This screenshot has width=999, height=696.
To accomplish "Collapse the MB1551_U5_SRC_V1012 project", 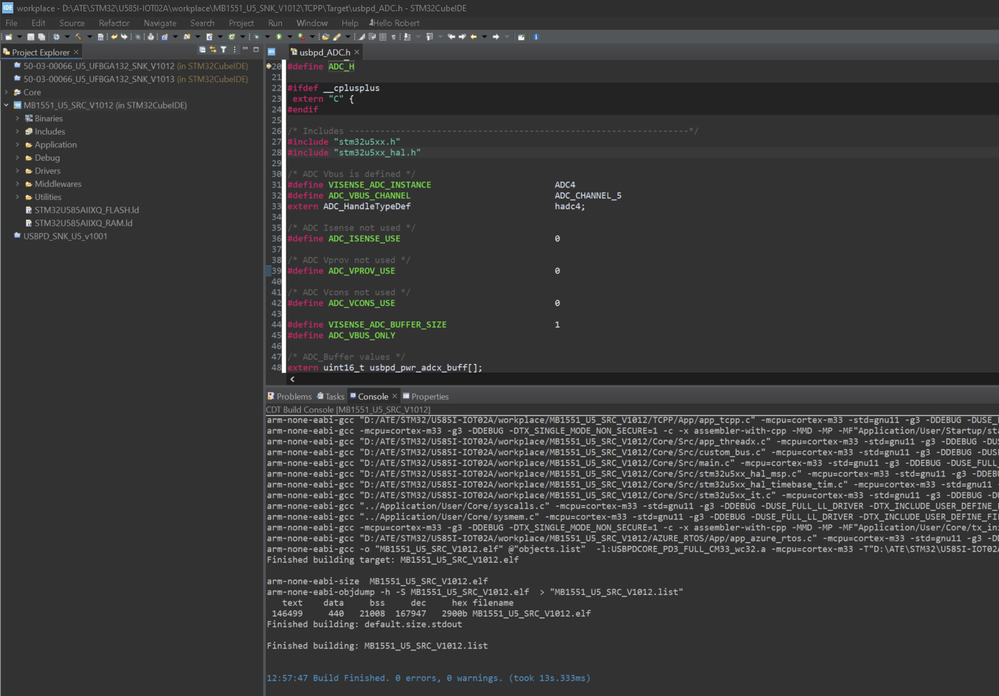I will [7, 105].
